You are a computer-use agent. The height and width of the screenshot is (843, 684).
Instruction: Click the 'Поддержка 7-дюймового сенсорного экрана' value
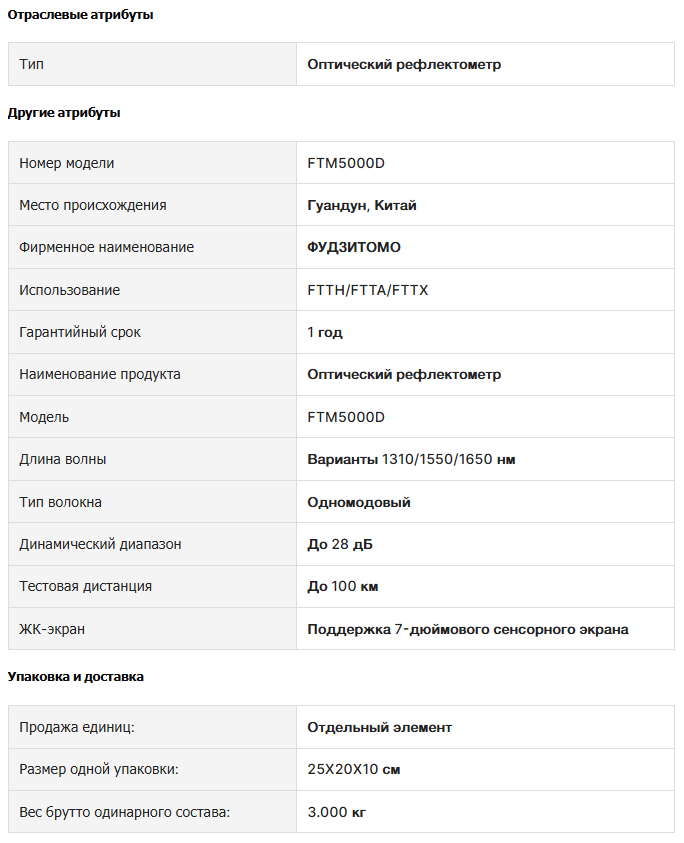pyautogui.click(x=468, y=629)
